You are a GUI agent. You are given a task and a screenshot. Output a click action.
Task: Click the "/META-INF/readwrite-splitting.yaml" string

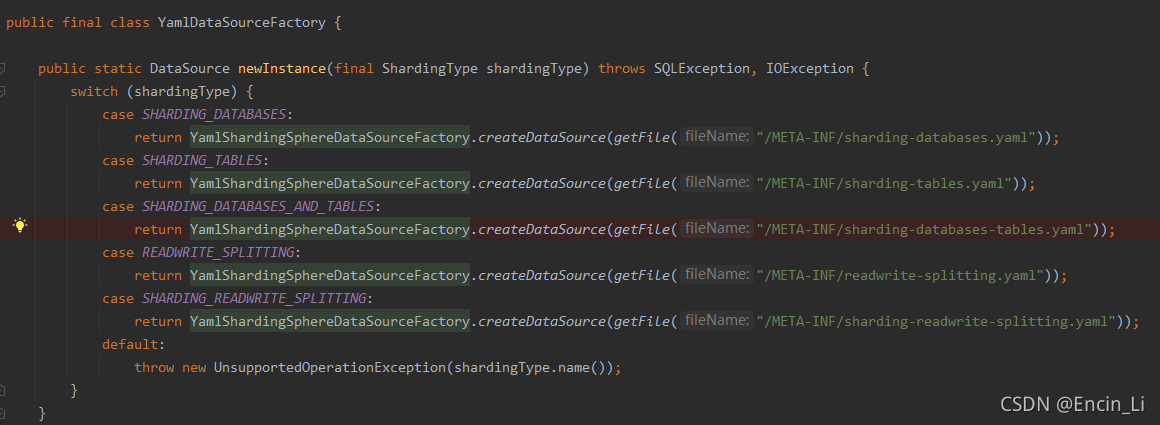(900, 275)
